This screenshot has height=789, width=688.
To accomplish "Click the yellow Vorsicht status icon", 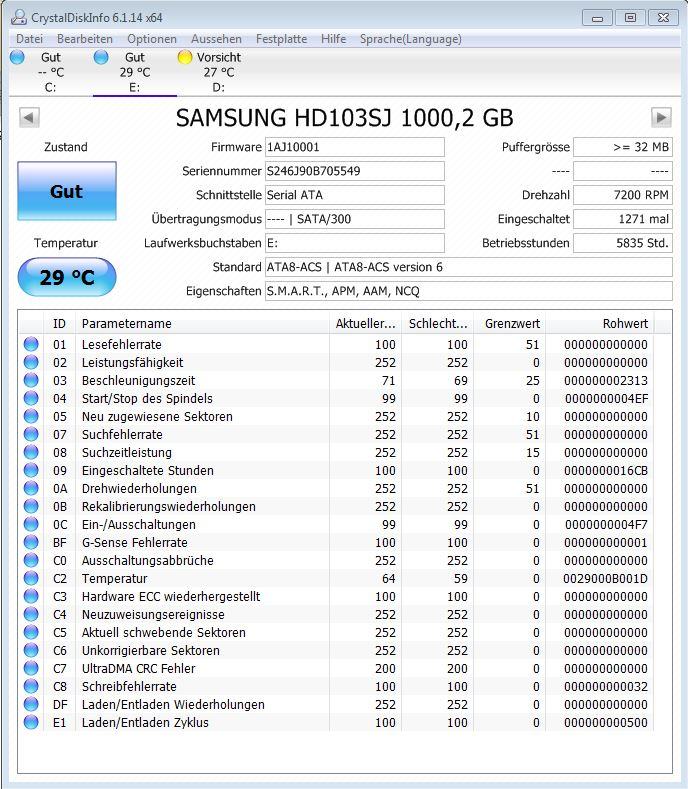I will point(185,57).
